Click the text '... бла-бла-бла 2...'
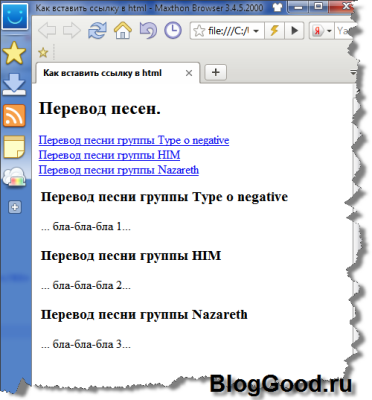The width and height of the screenshot is (372, 400). pos(86,285)
